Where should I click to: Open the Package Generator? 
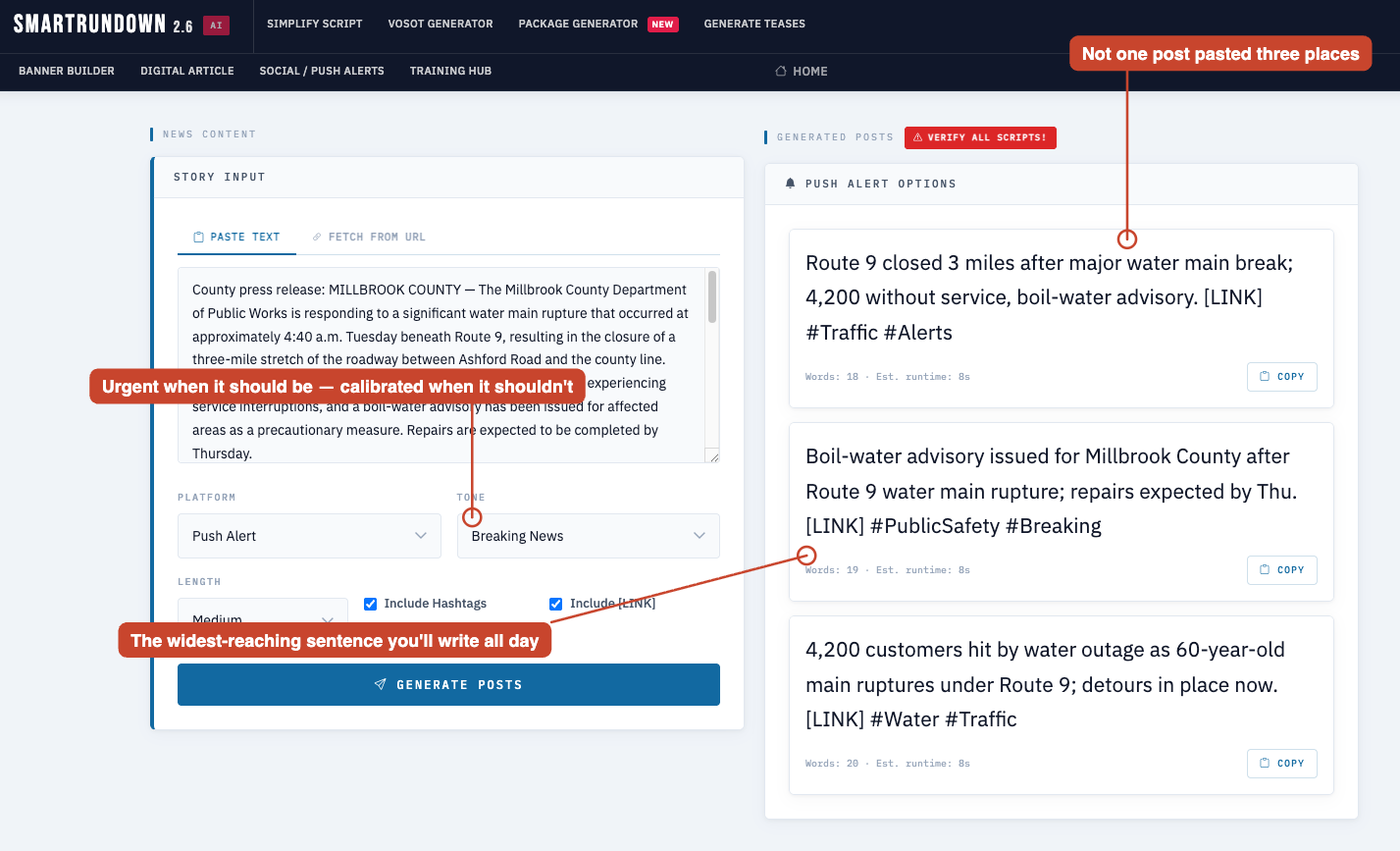point(578,24)
